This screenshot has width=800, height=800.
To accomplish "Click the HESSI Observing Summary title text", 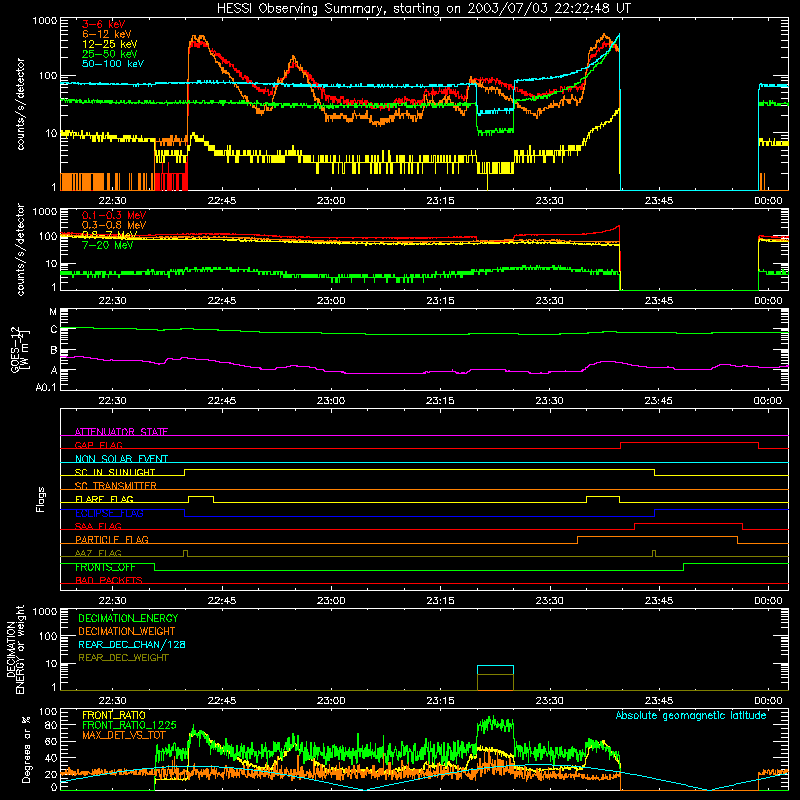I will [x=423, y=8].
